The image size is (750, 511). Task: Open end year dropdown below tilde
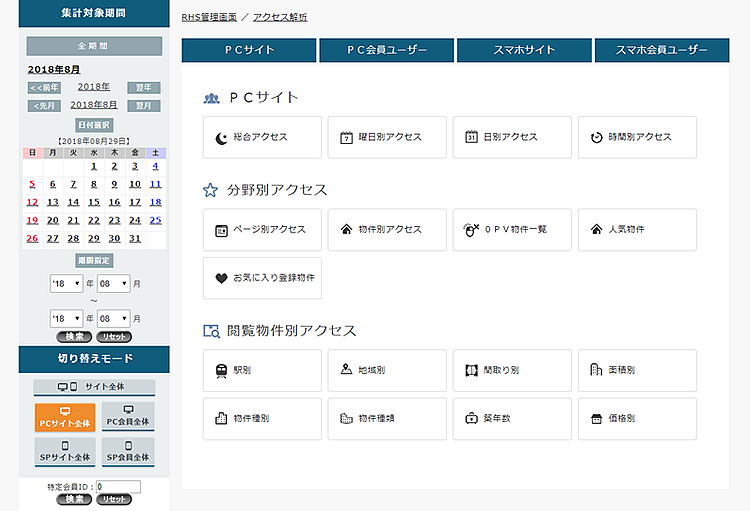click(x=66, y=319)
